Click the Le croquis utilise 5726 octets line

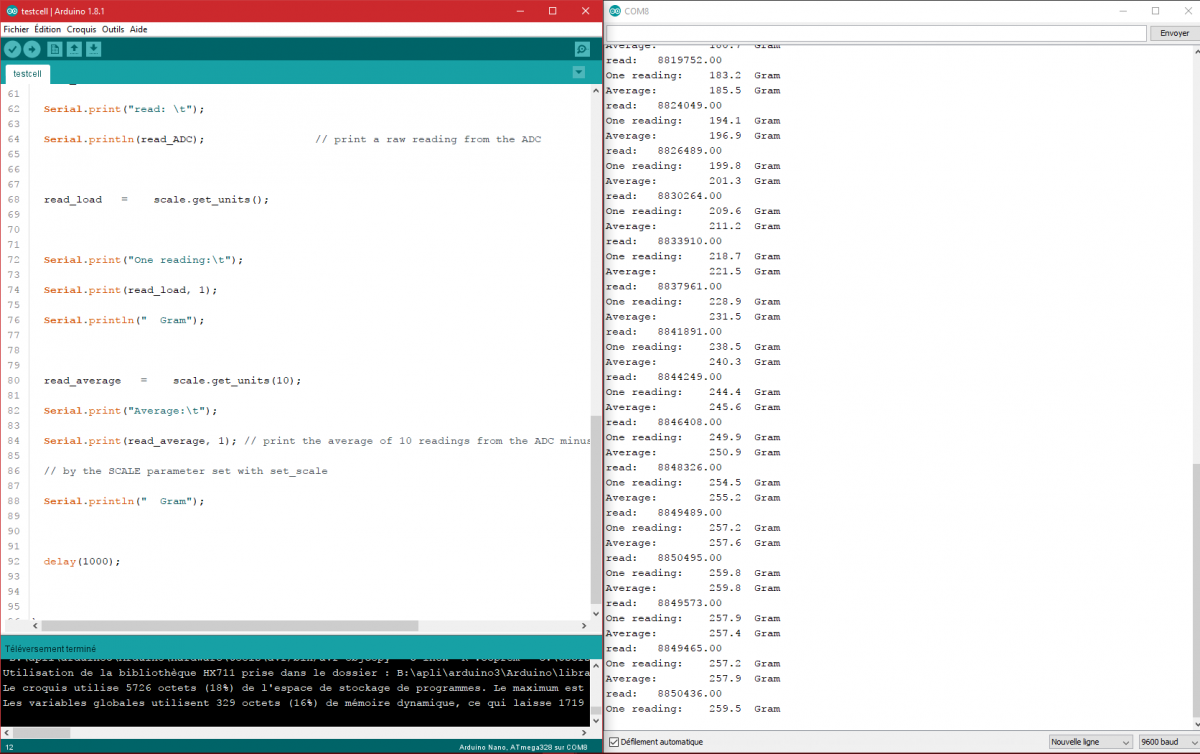tap(294, 688)
